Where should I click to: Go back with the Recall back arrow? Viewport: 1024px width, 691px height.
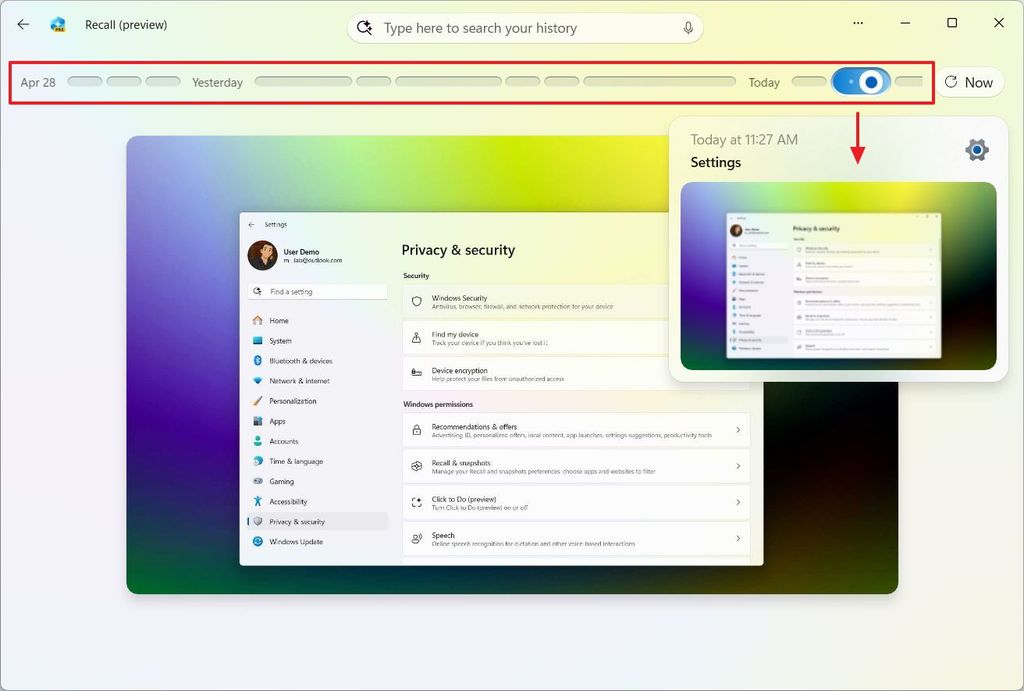[24, 24]
